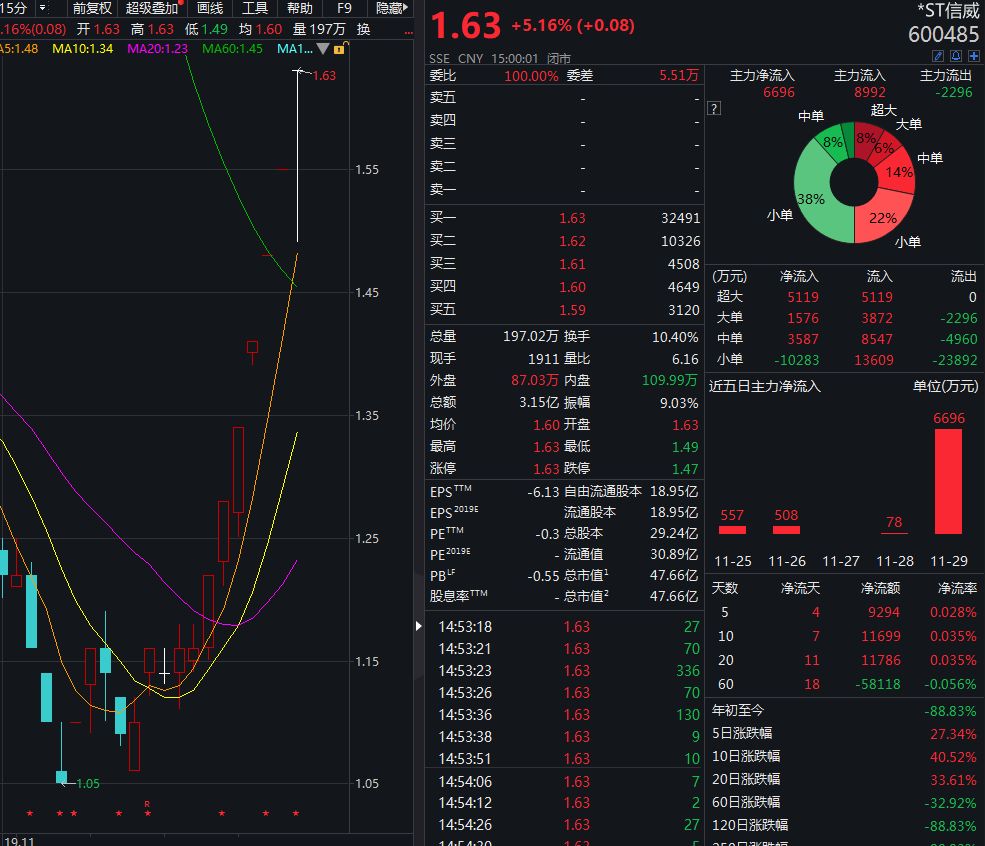Add stock with the plus icon

(x=973, y=56)
